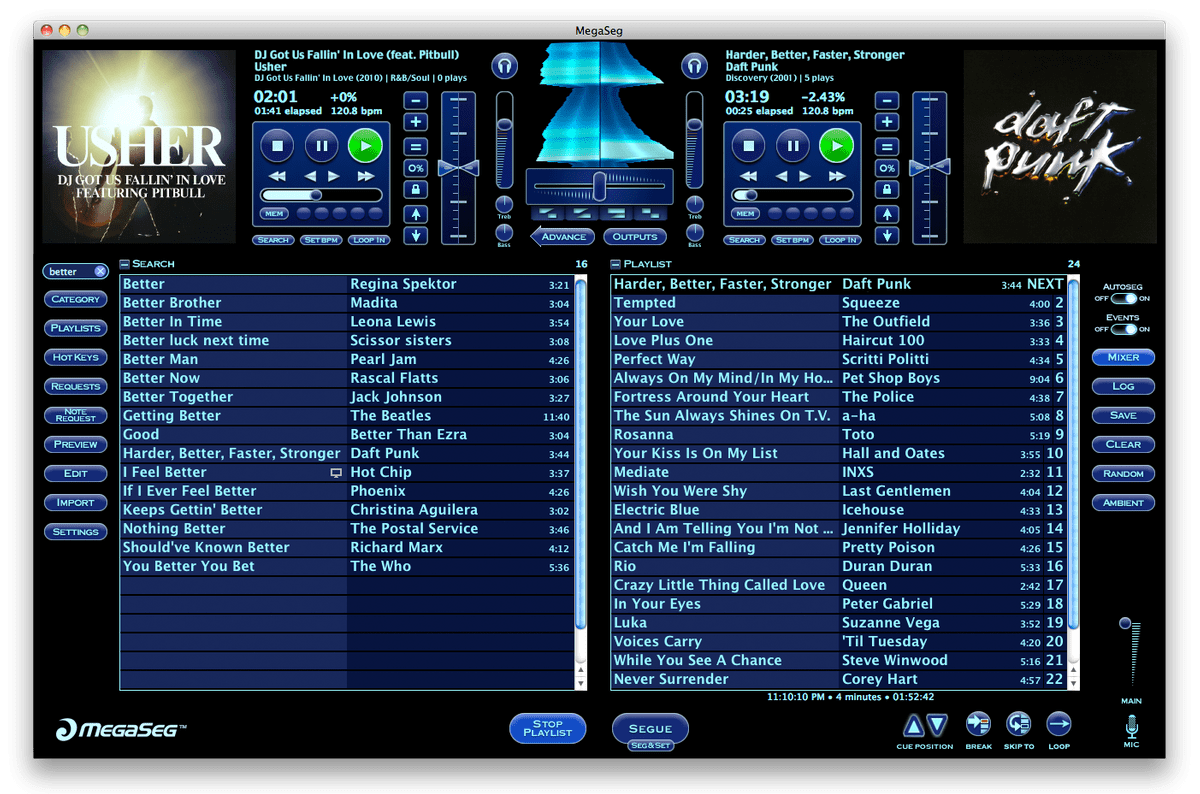1200x794 pixels.
Task: Click green play button on Daft Punk deck
Action: [837, 146]
